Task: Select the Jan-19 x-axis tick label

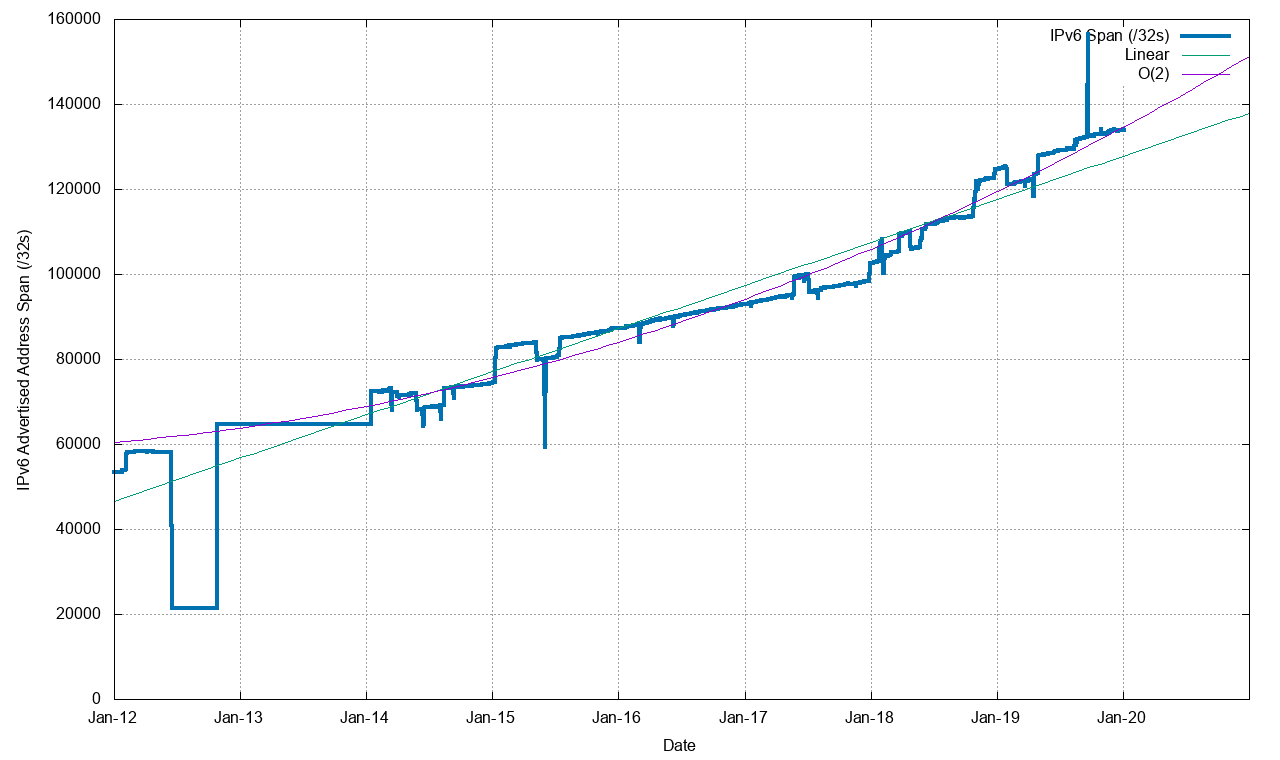Action: click(997, 718)
